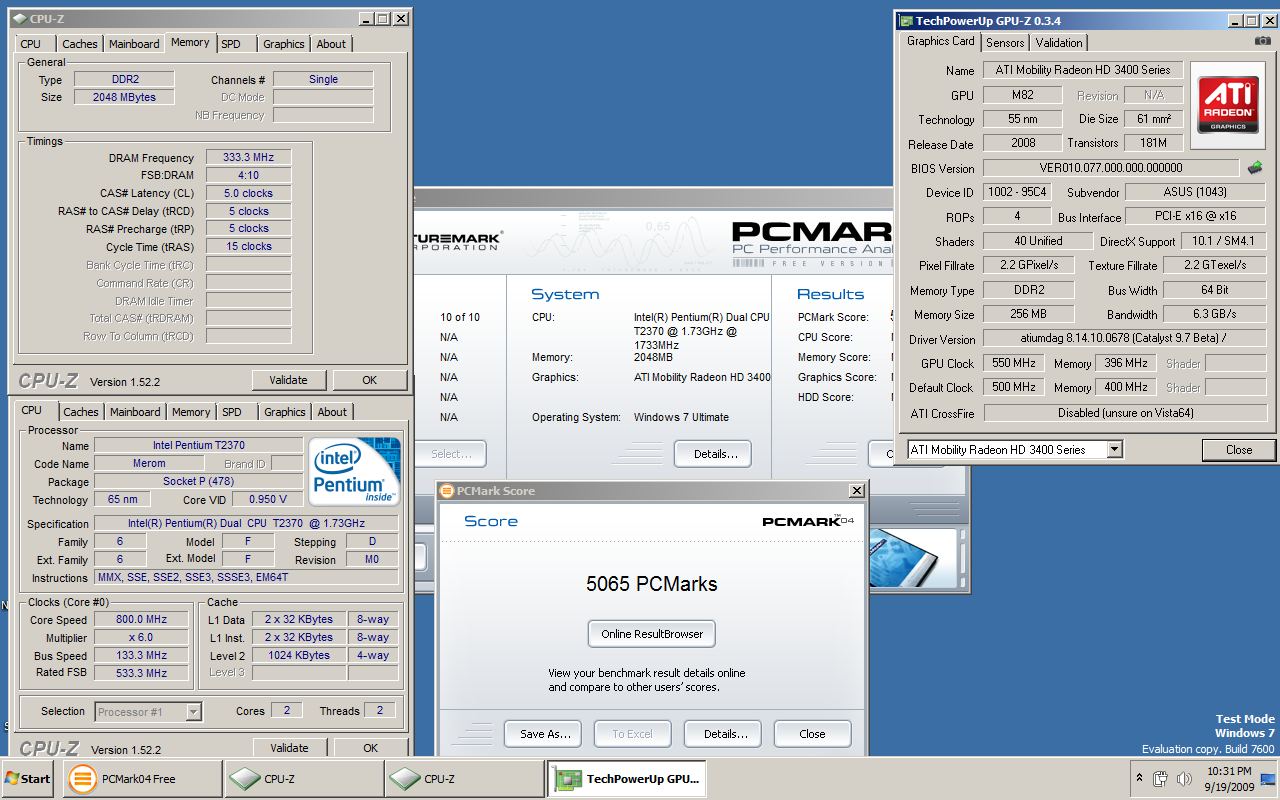Select the Graphics Card tab in GPU-Z
This screenshot has height=800, width=1280.
coord(940,41)
